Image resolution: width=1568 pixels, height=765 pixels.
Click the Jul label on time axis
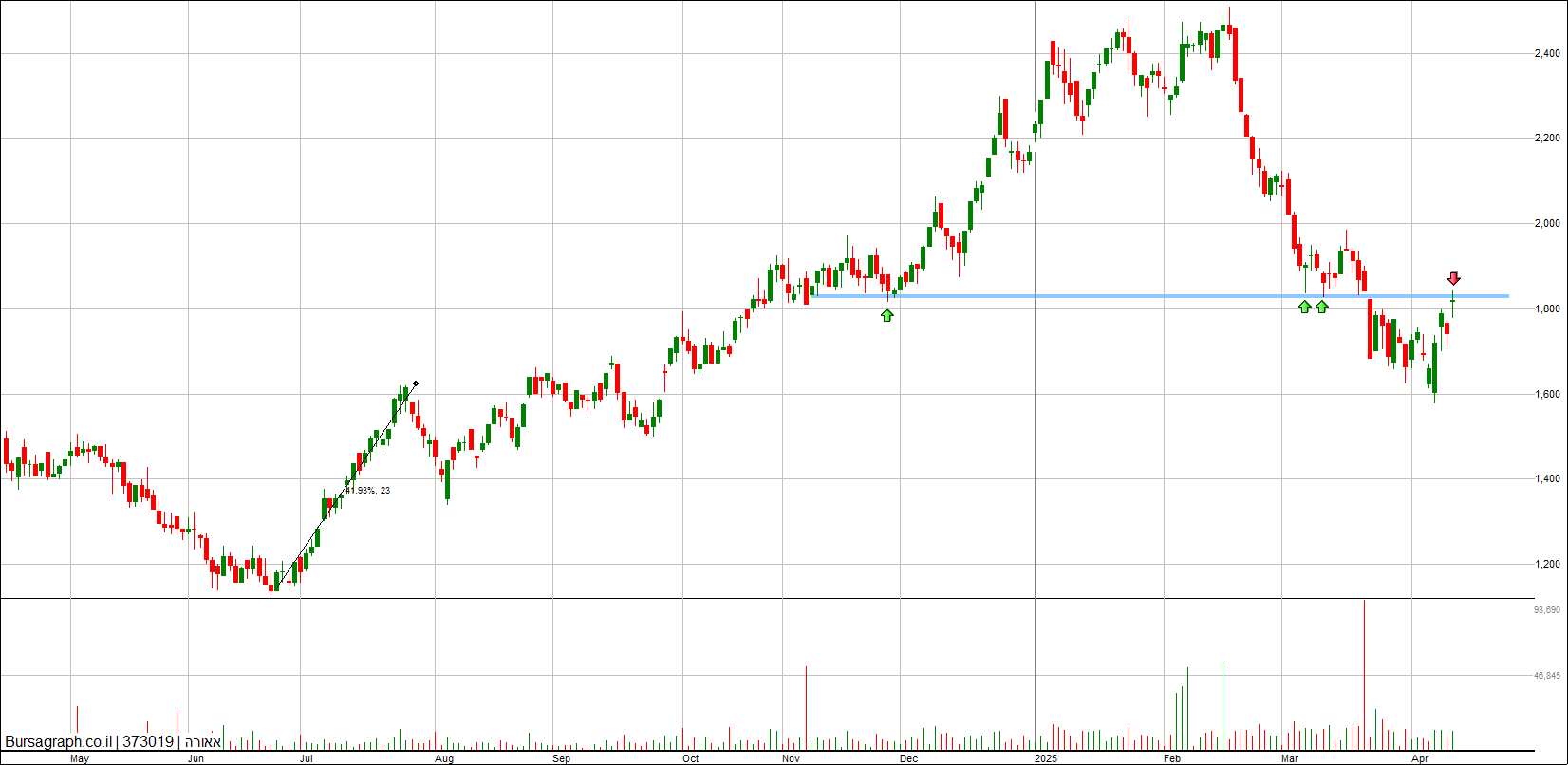307,758
